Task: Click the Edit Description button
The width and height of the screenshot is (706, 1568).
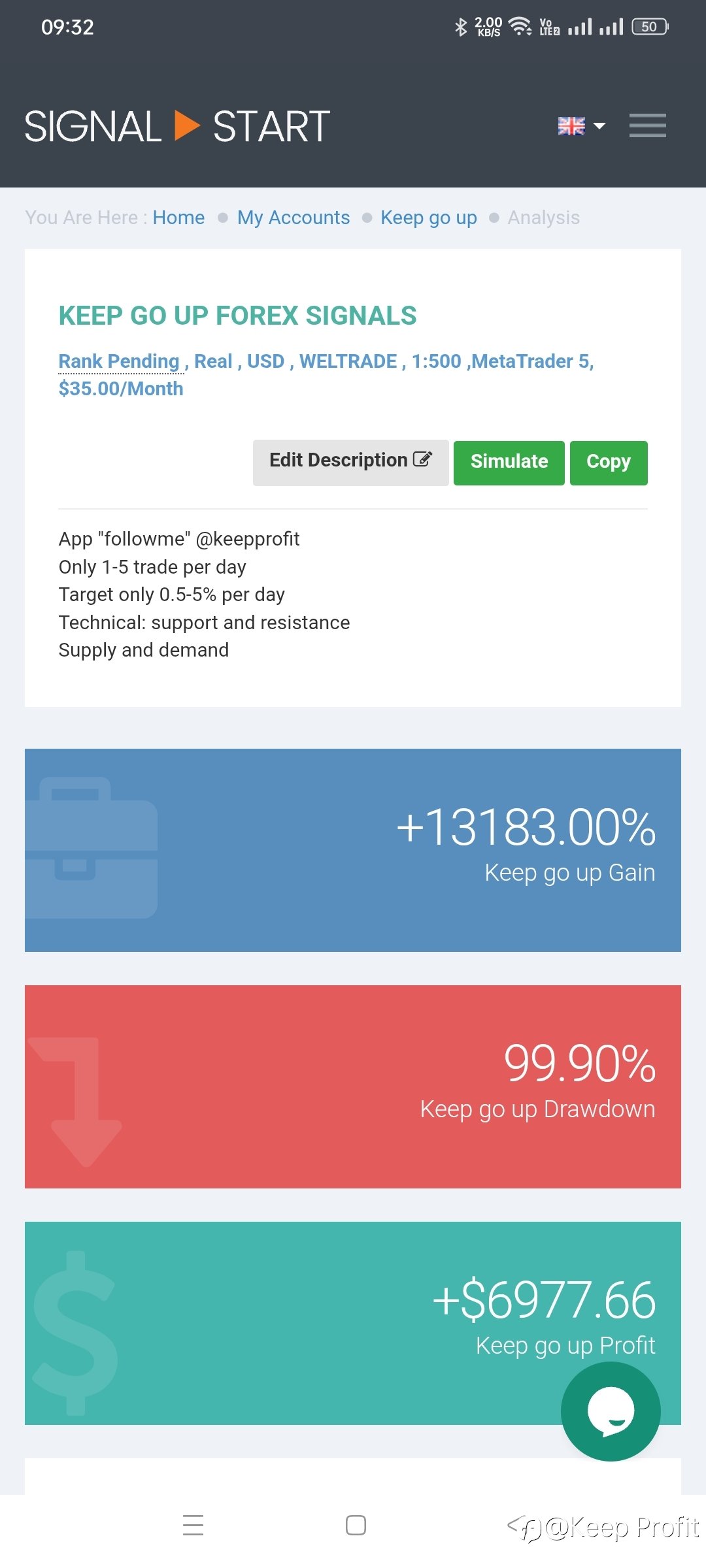Action: tap(350, 461)
